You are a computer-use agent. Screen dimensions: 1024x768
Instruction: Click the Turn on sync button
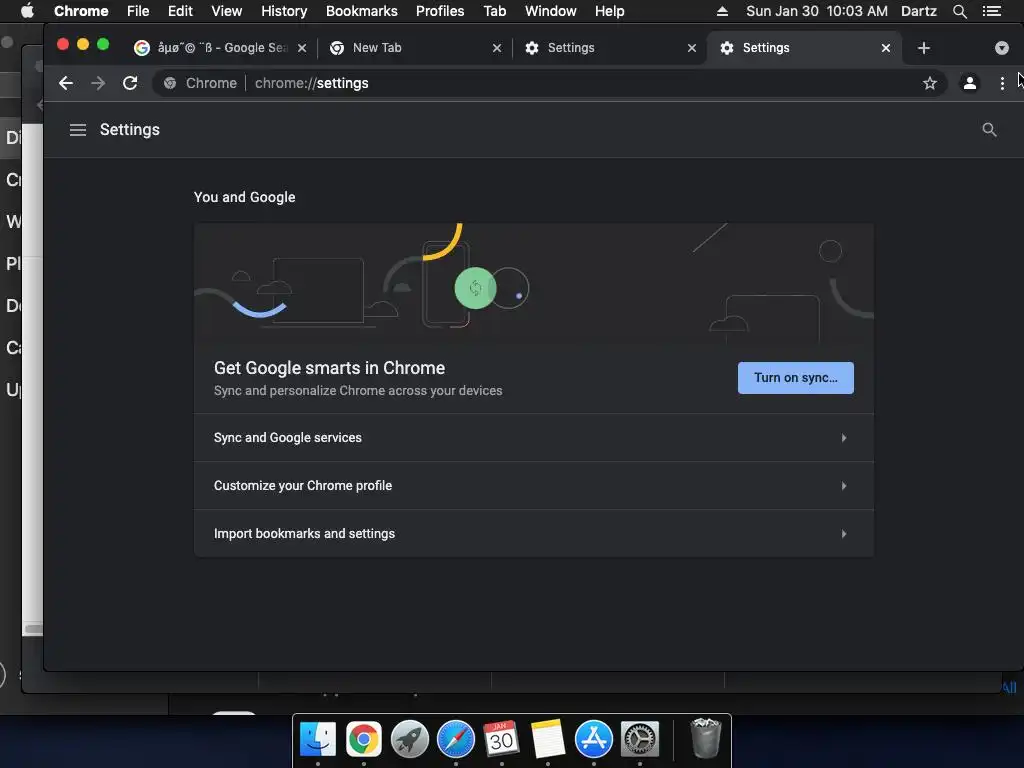coord(795,377)
